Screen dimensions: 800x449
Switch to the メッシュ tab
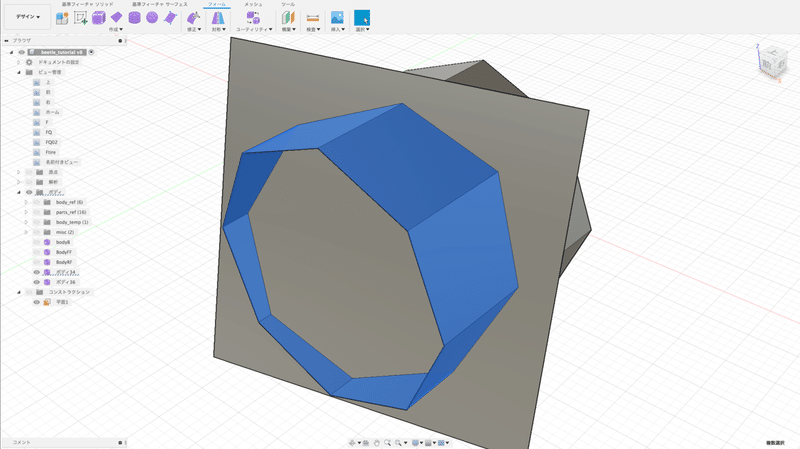253,4
